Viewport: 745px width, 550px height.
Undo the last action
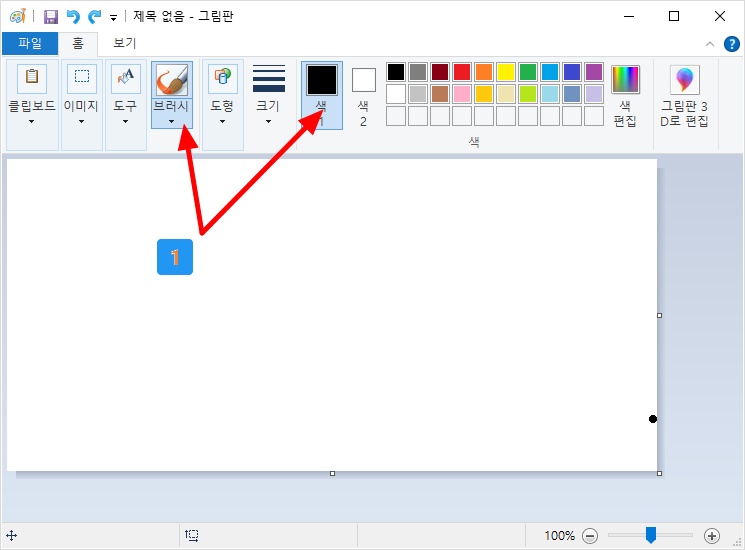click(73, 17)
